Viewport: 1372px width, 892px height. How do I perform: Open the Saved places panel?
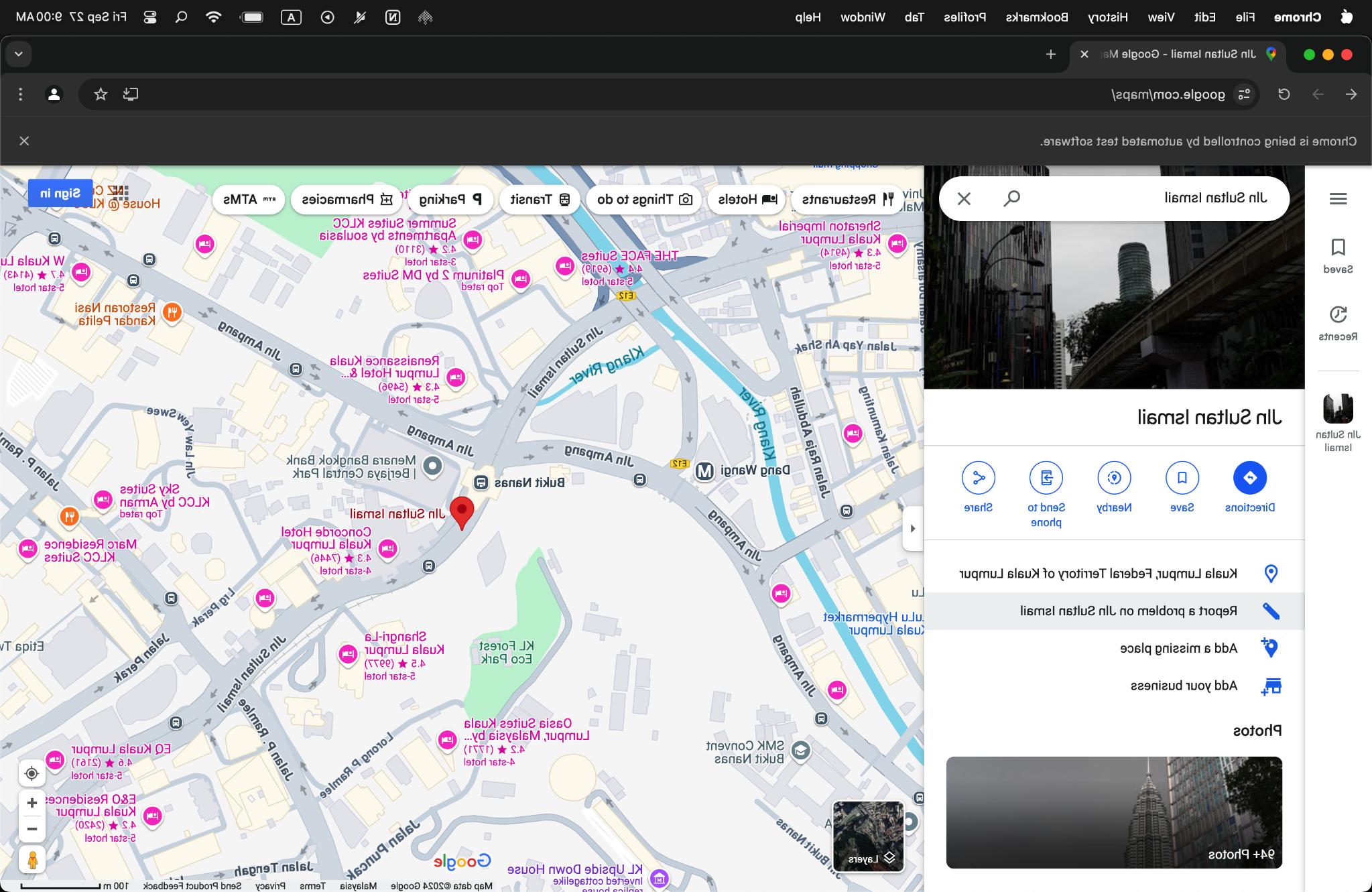pos(1338,256)
